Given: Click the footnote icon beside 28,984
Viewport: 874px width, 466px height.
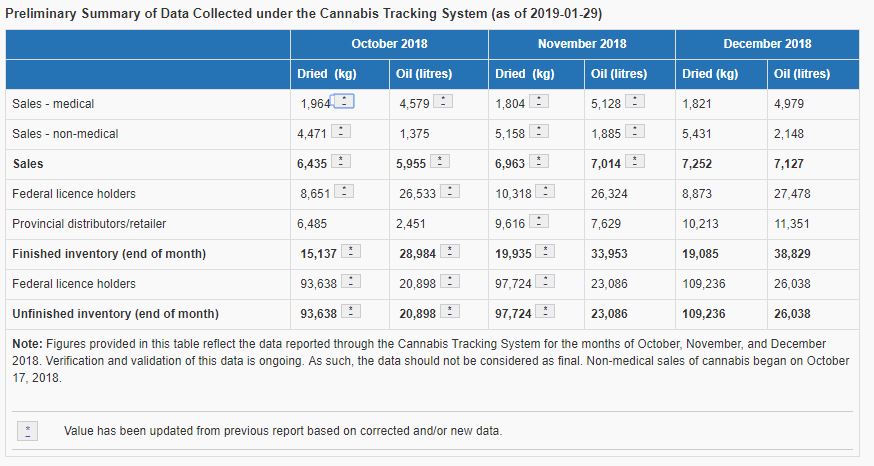Looking at the screenshot, I should pyautogui.click(x=450, y=253).
